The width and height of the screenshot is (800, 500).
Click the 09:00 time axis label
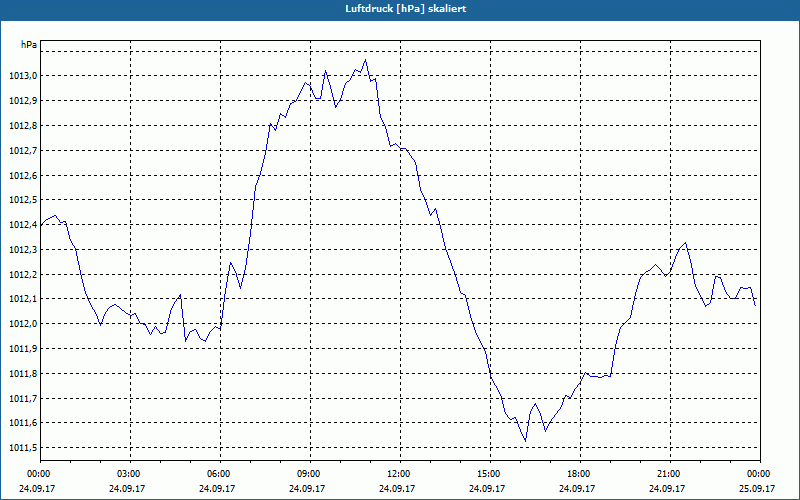(x=310, y=474)
